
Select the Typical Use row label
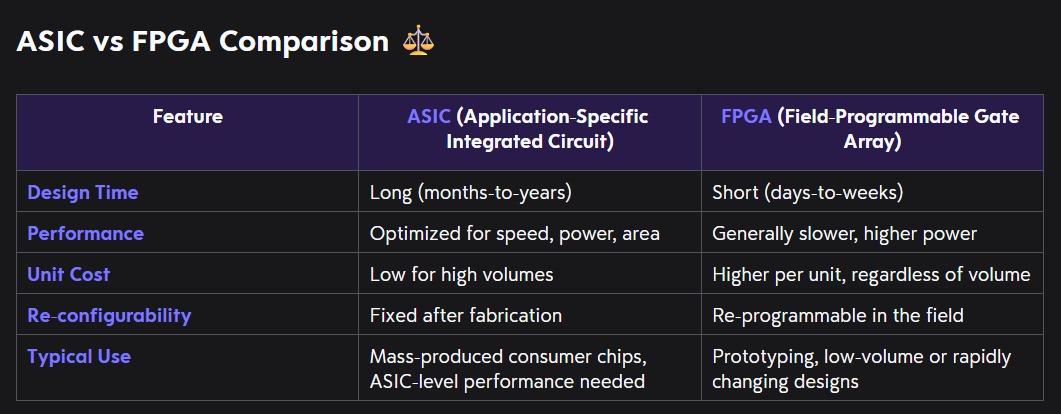[x=79, y=356]
